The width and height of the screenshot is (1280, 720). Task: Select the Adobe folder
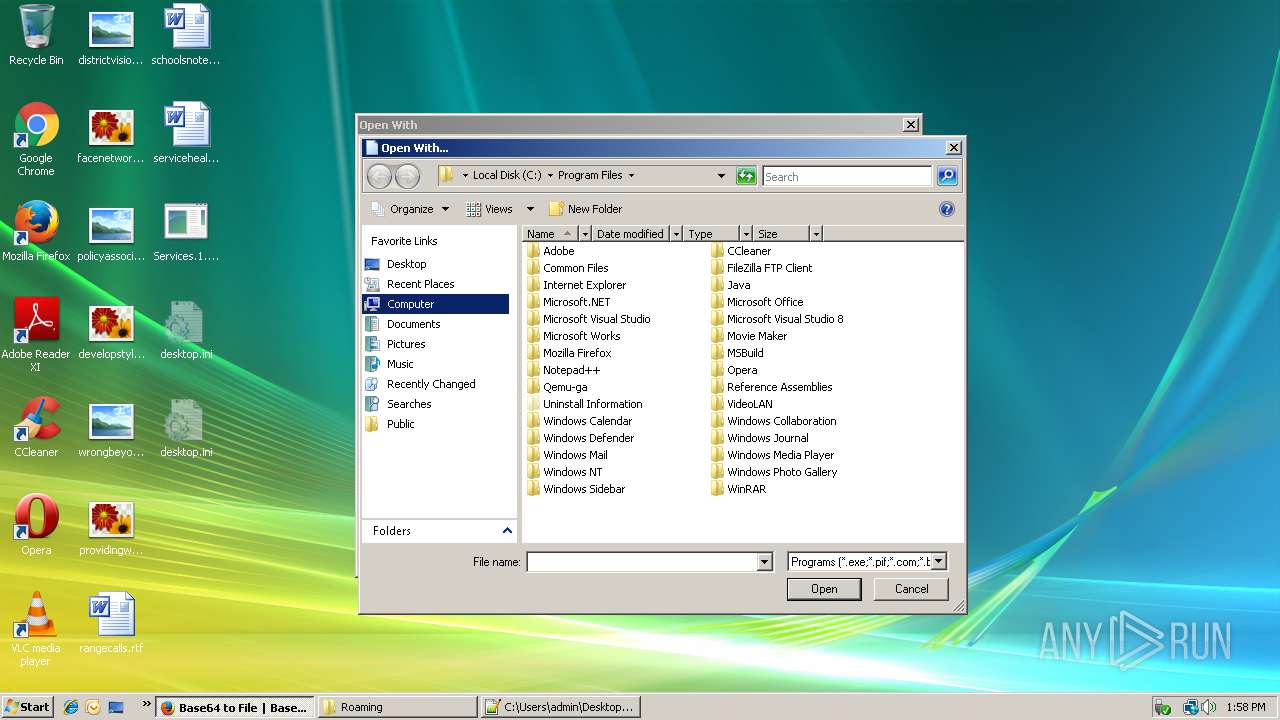551,251
